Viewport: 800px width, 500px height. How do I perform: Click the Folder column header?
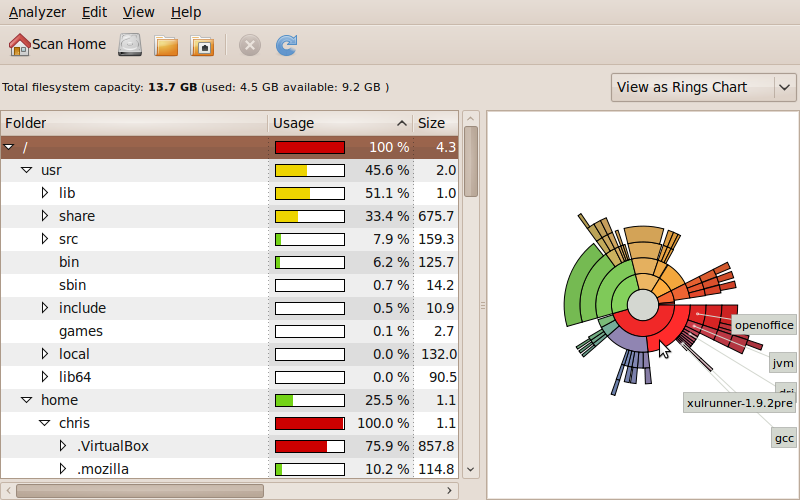pos(134,123)
